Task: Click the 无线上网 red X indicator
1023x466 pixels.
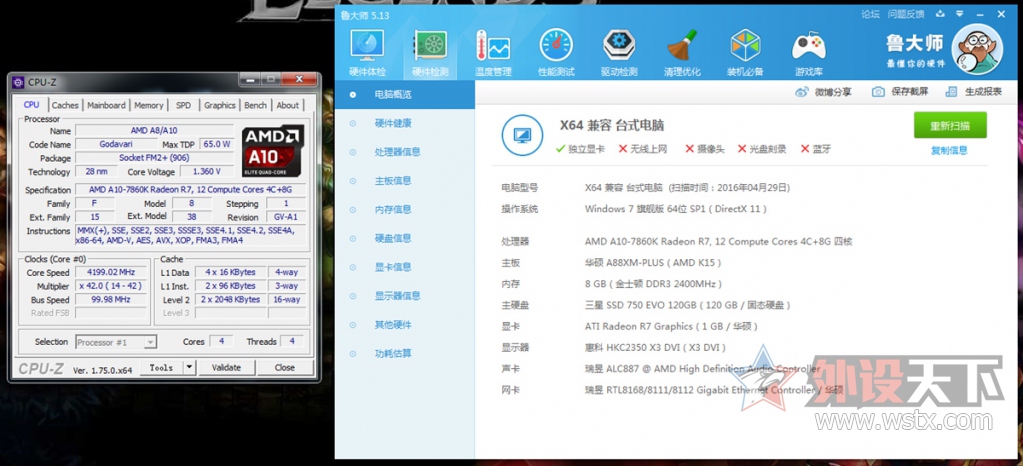Action: (x=623, y=149)
